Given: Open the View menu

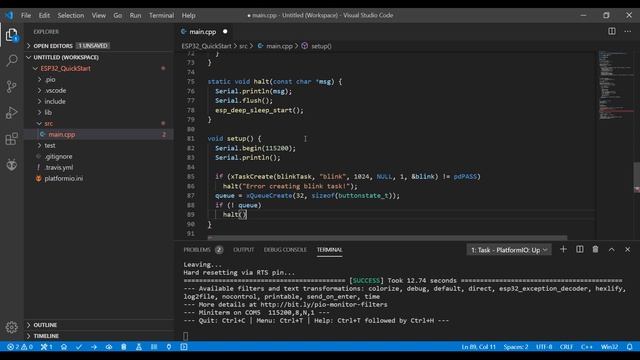Looking at the screenshot, I should (x=99, y=15).
